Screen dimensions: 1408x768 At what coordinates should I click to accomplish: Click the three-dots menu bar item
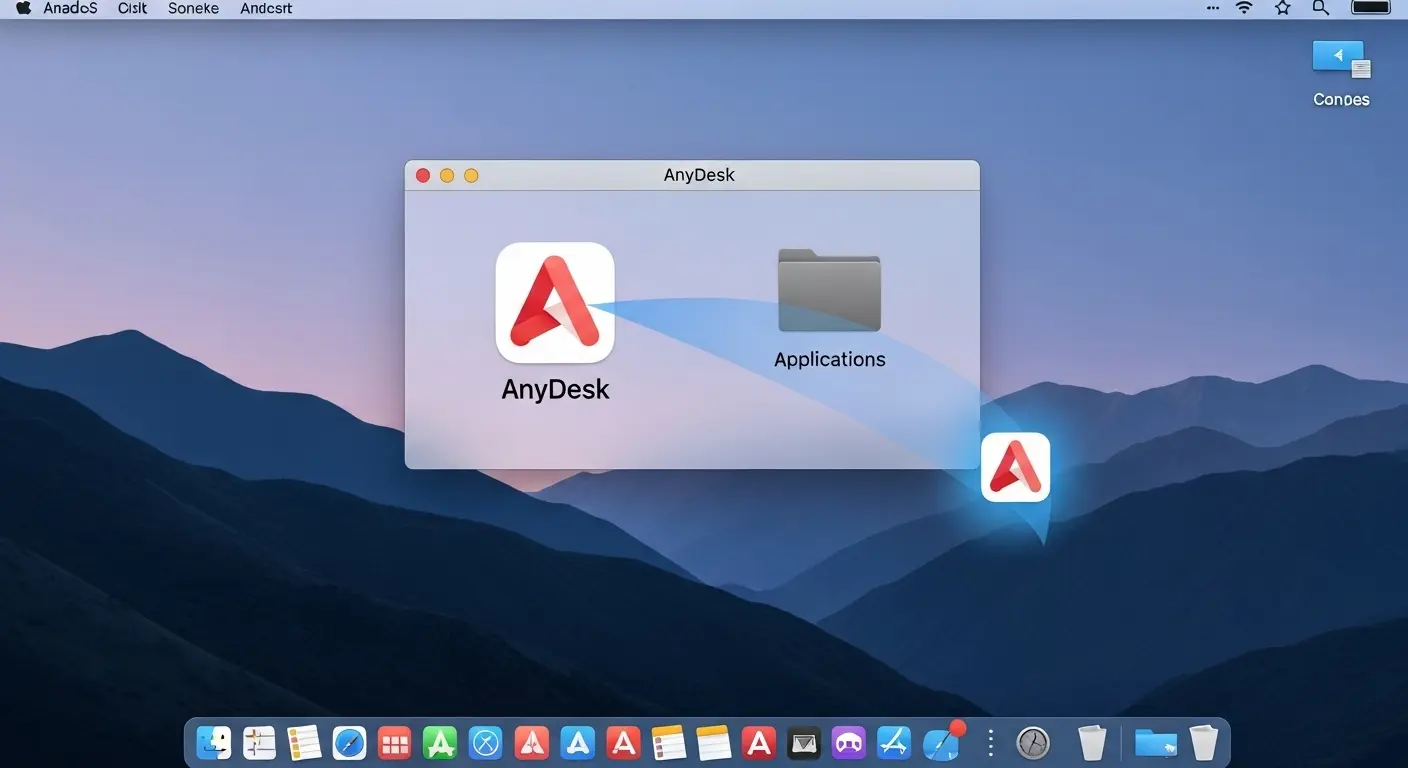1213,8
